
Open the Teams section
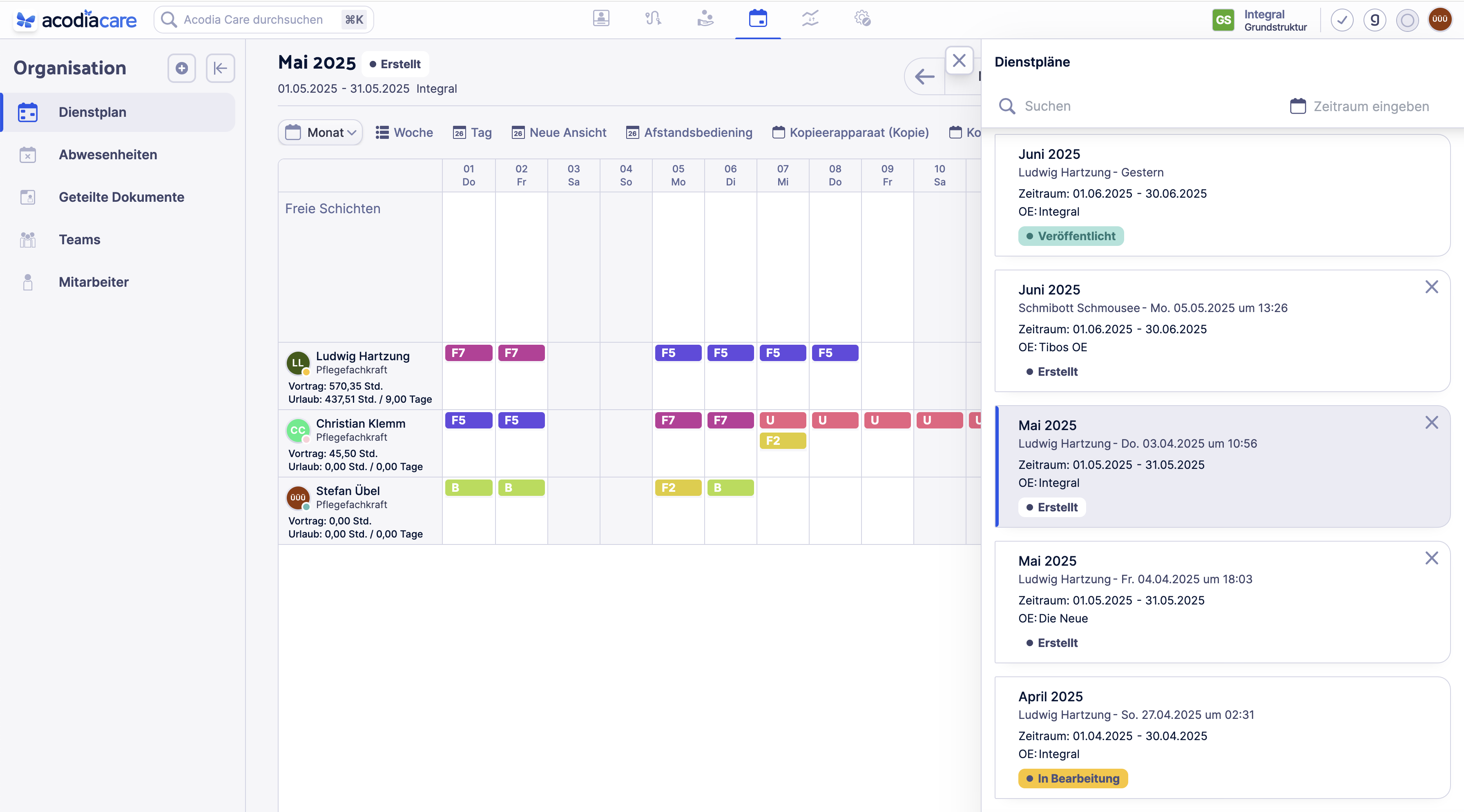point(80,239)
